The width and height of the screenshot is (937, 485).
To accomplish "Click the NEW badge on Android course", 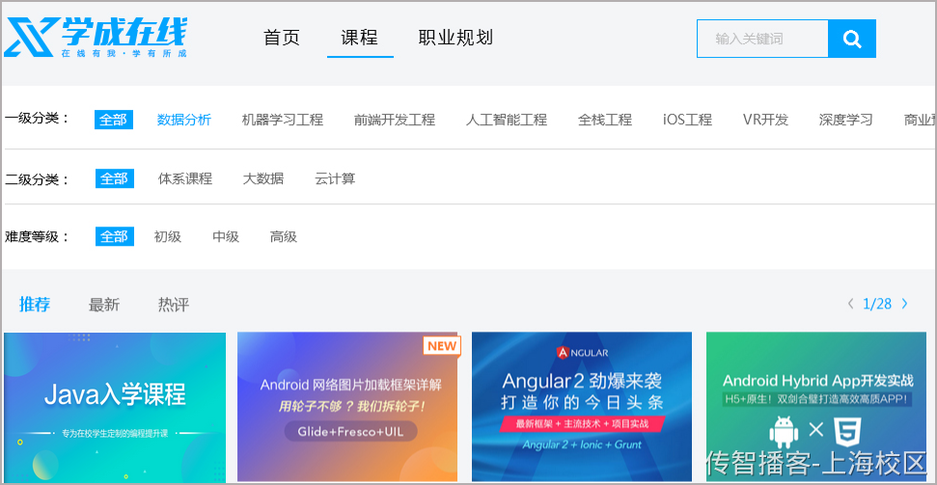I will 442,345.
